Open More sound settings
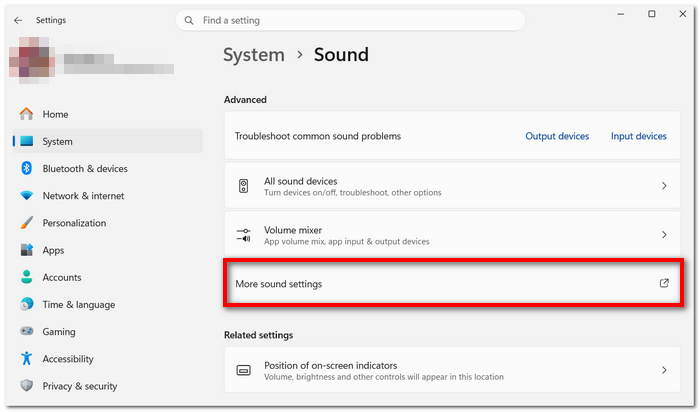The height and width of the screenshot is (412, 700). (x=452, y=283)
